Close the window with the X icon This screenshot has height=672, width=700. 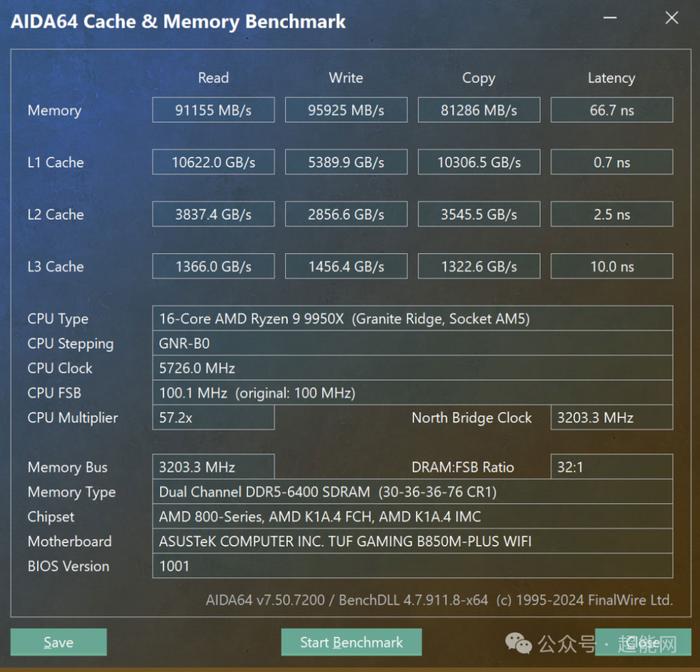(x=671, y=18)
